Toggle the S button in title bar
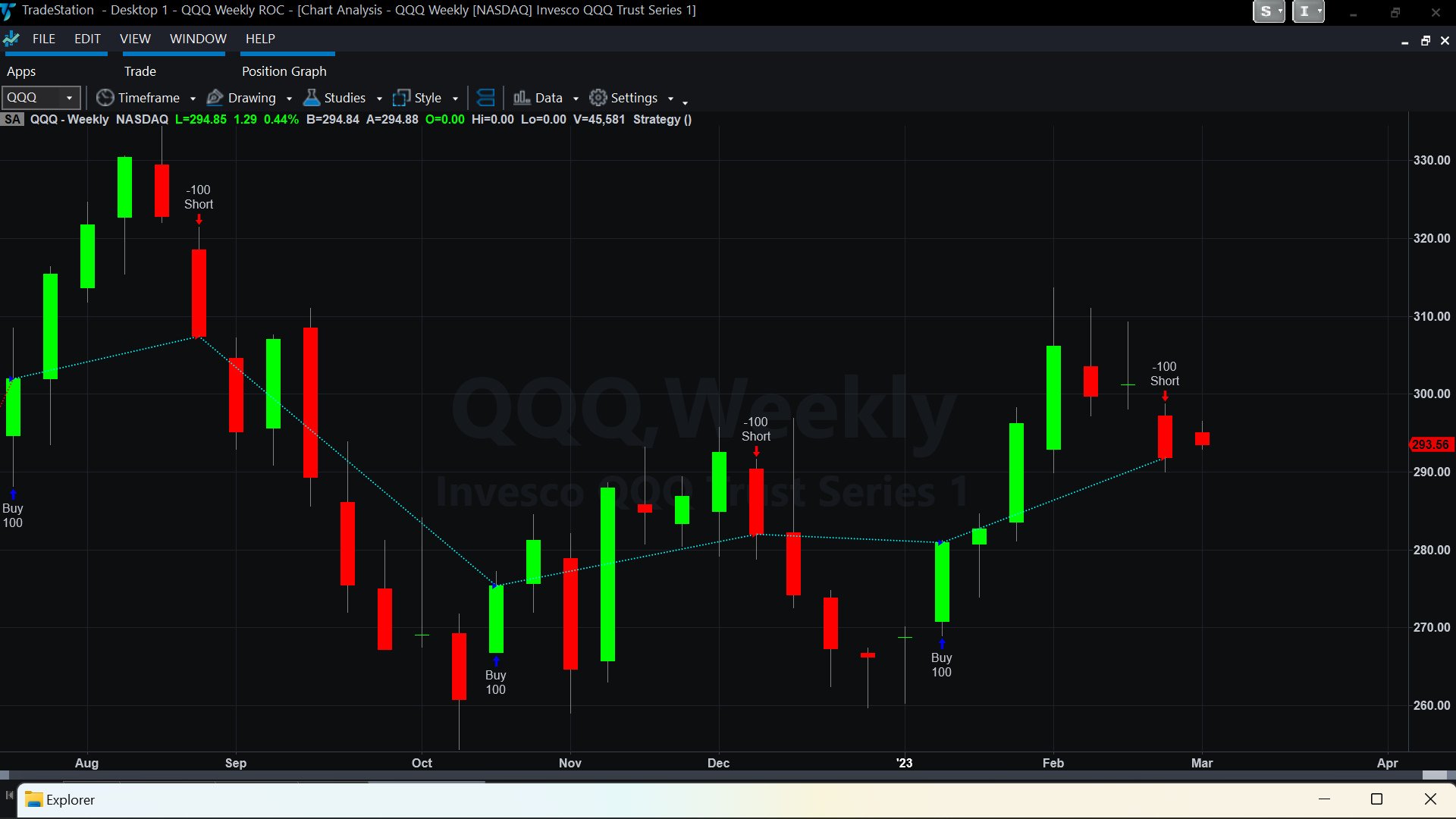1456x819 pixels. click(x=1265, y=11)
